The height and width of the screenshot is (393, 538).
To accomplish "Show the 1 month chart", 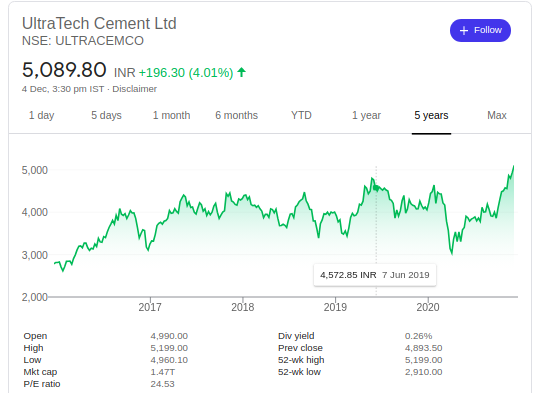I will [172, 115].
